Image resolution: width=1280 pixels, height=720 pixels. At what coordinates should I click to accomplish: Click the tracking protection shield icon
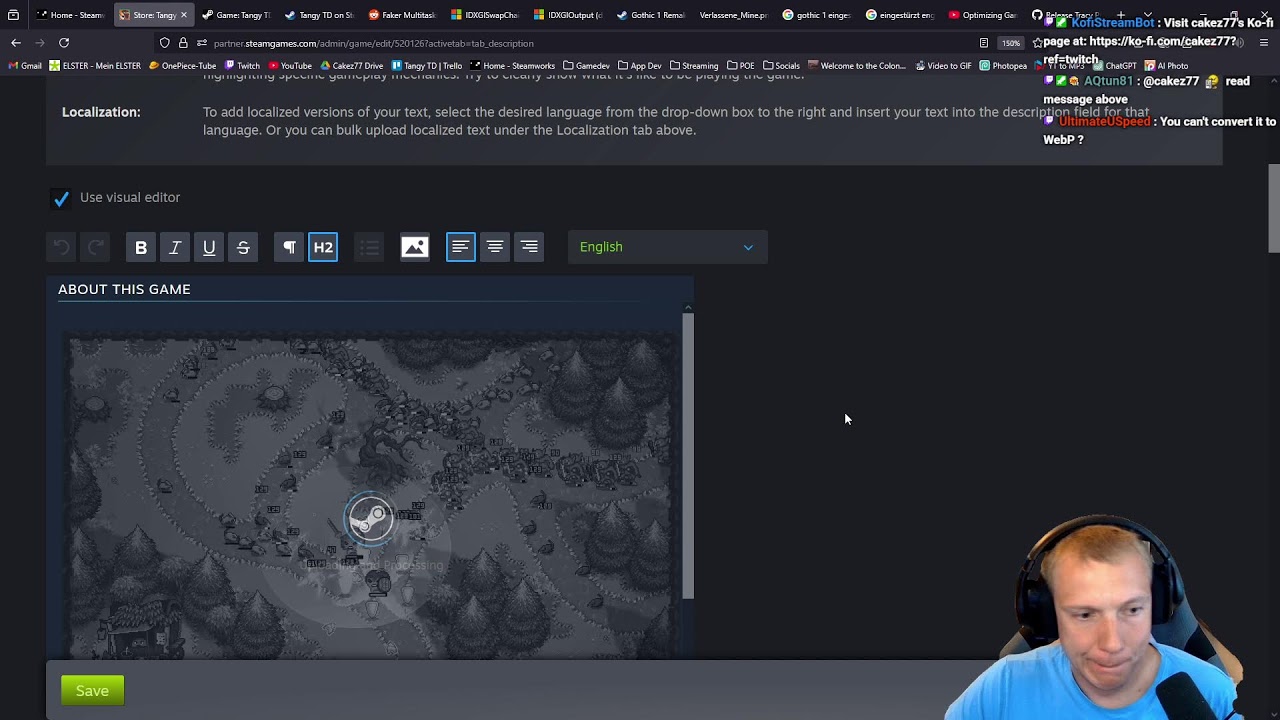tap(164, 43)
